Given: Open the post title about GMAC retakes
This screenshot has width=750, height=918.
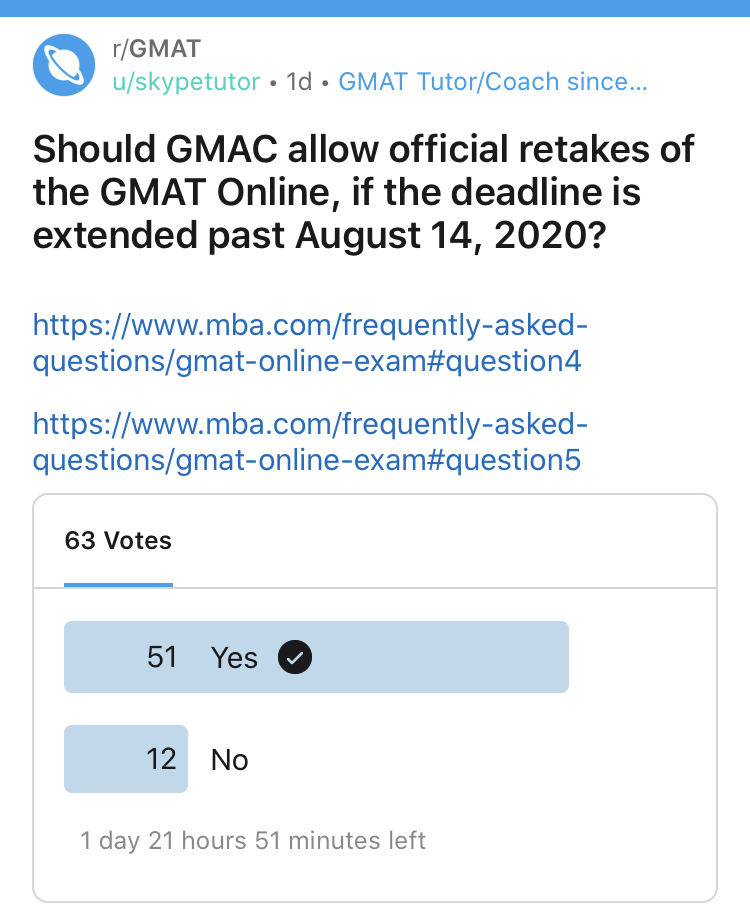Looking at the screenshot, I should (364, 191).
